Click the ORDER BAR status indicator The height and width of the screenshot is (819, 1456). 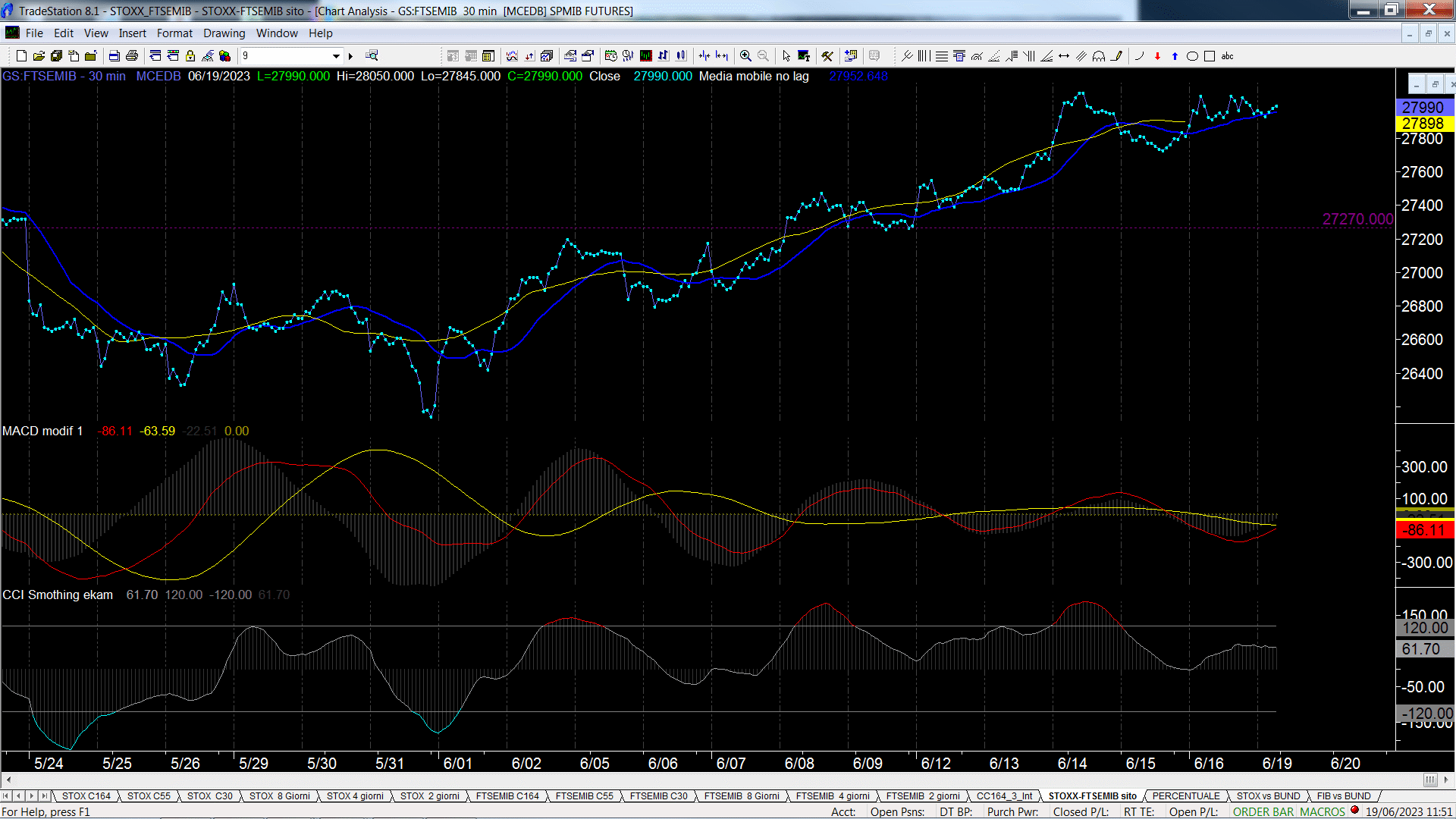pos(1263,811)
